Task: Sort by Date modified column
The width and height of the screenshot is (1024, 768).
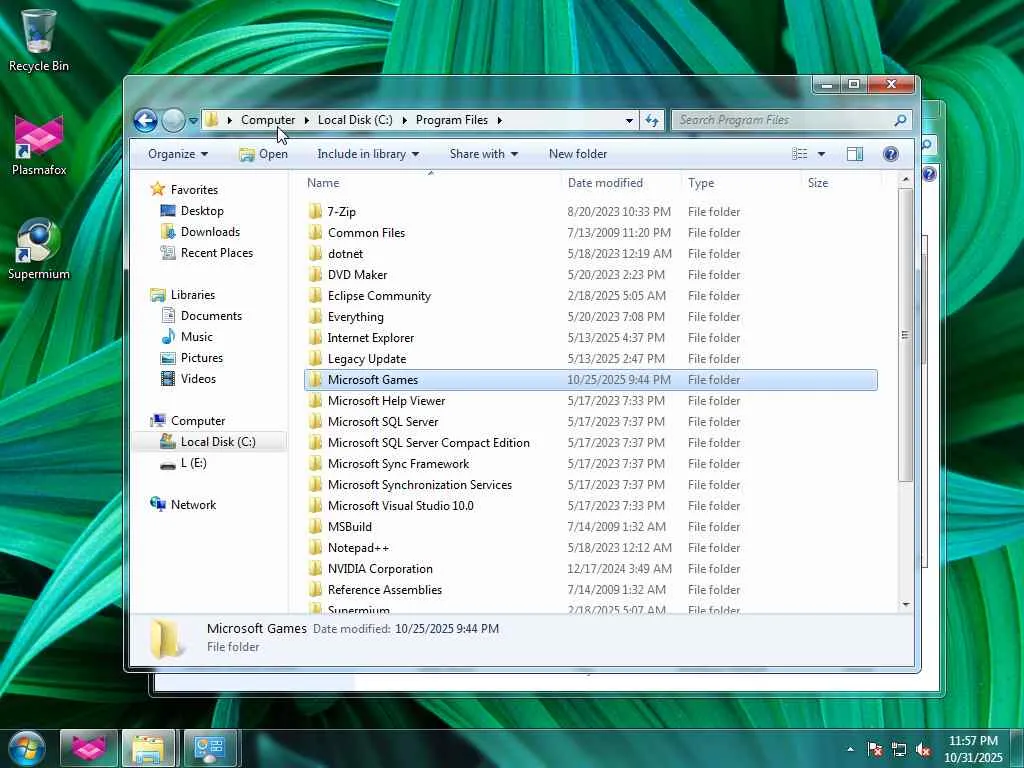Action: (x=620, y=183)
